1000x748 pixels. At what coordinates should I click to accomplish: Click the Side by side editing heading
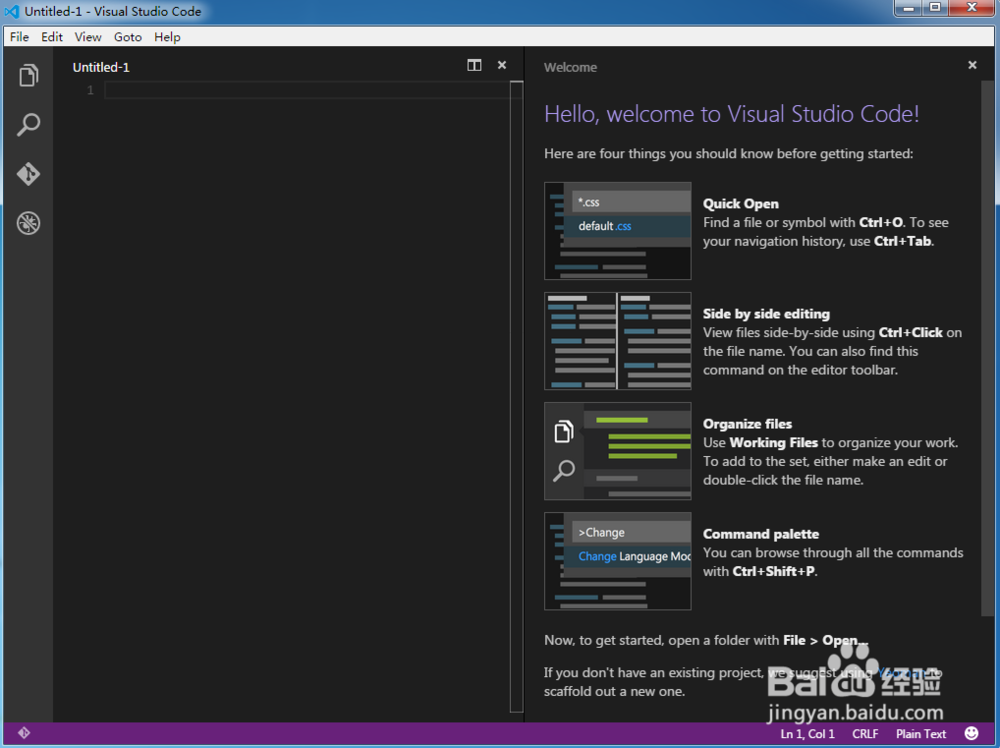766,314
